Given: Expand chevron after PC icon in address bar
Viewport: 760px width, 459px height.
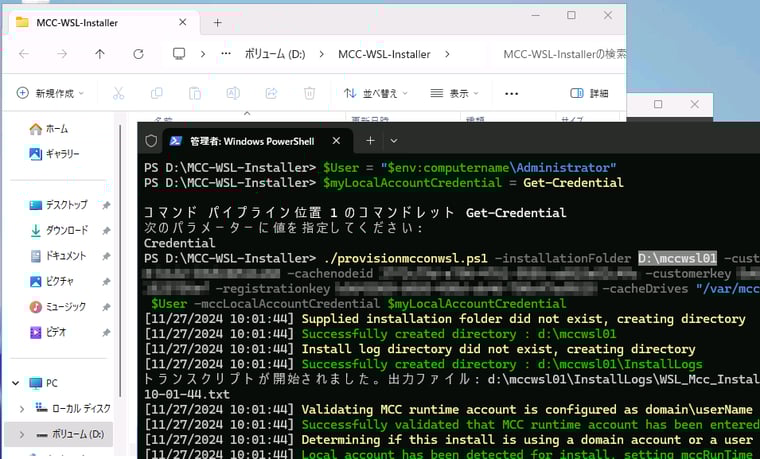Looking at the screenshot, I should (x=203, y=54).
